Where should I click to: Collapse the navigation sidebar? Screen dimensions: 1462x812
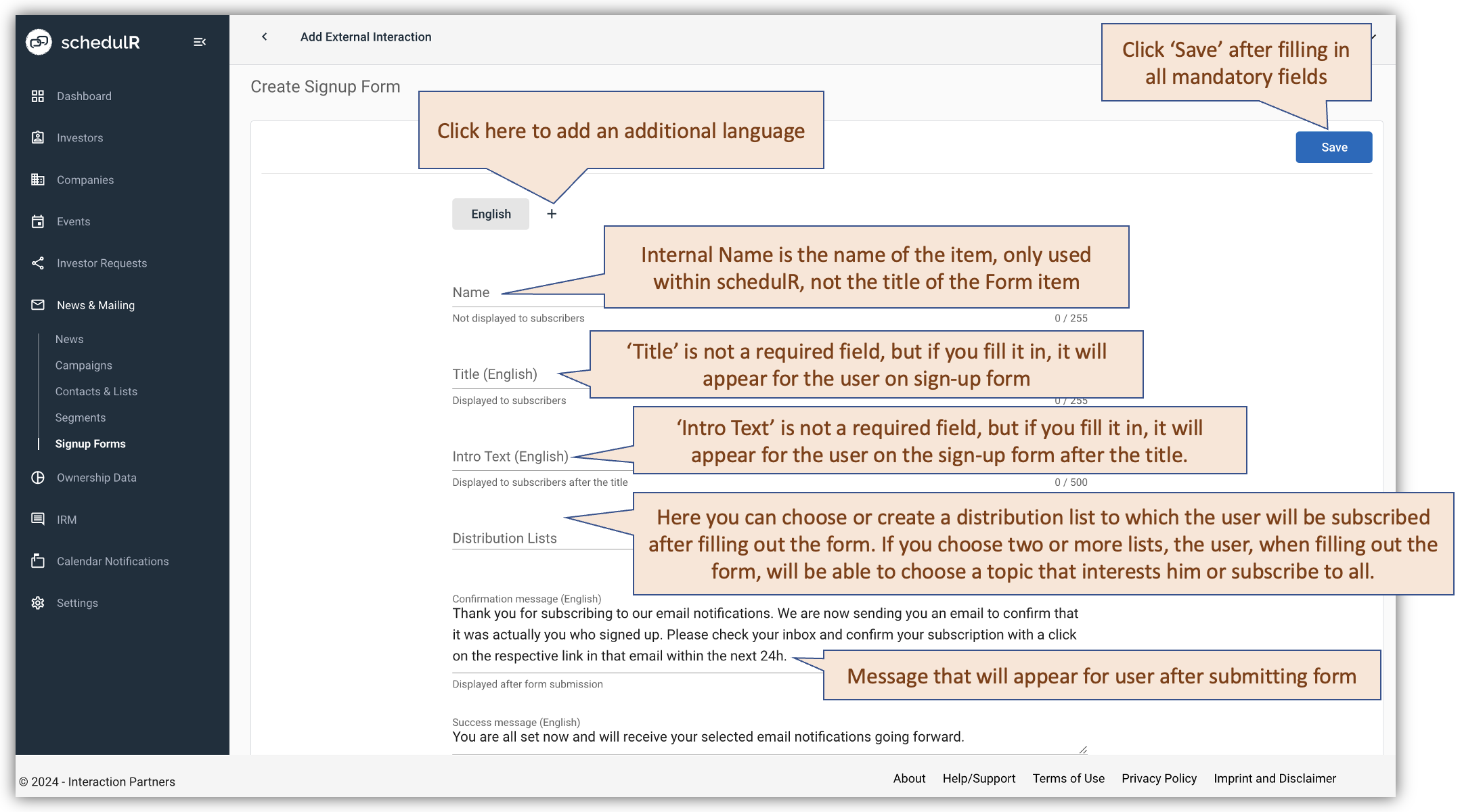[x=200, y=42]
